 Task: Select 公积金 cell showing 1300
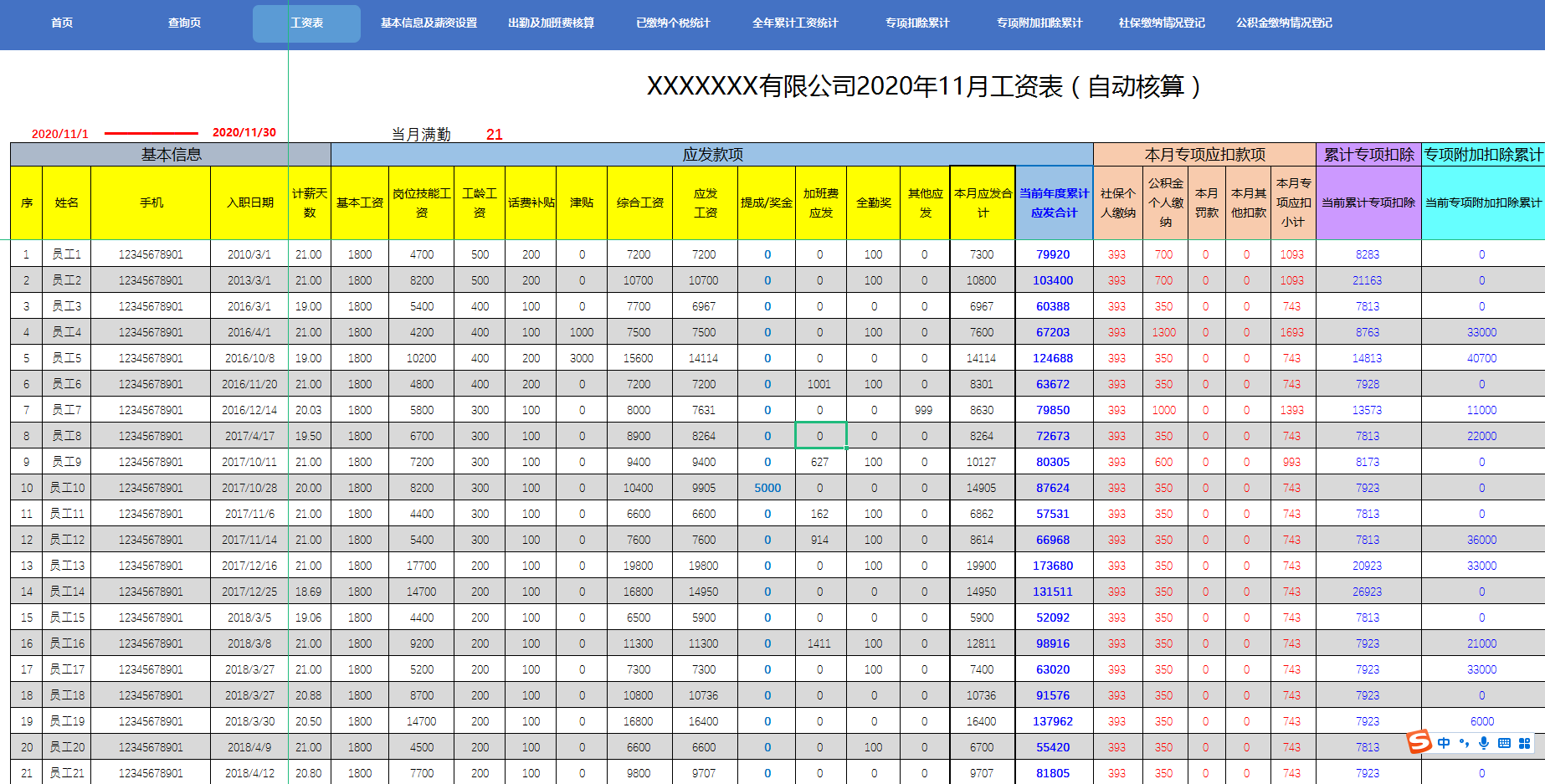coord(1164,332)
